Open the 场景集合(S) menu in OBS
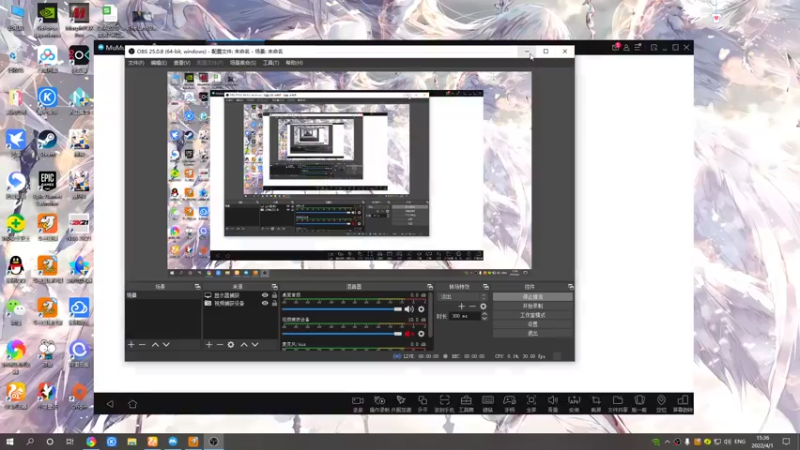The width and height of the screenshot is (800, 450). [x=243, y=63]
